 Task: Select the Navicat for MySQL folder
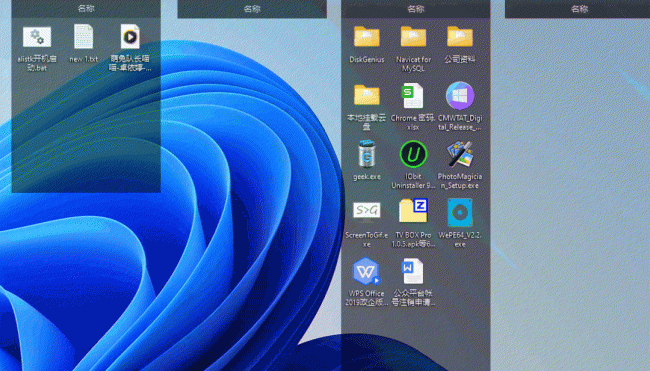point(413,37)
